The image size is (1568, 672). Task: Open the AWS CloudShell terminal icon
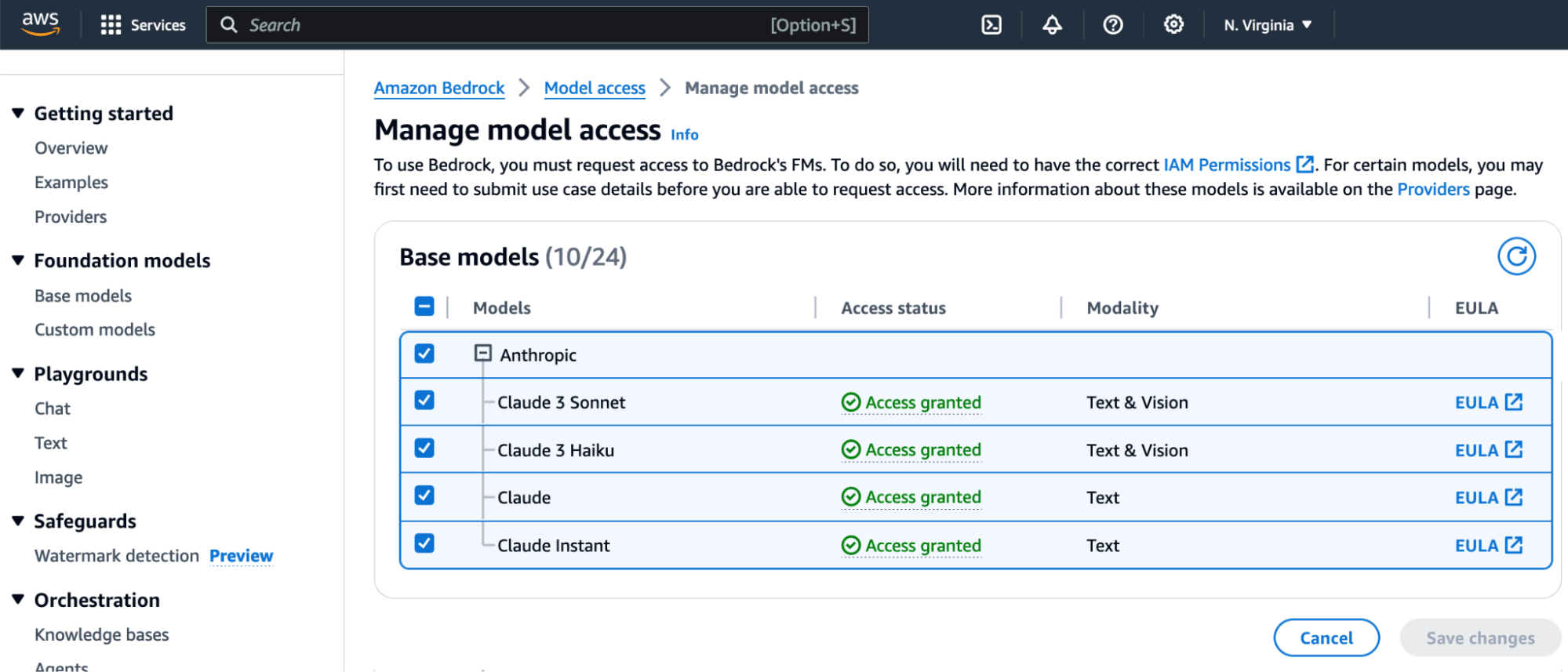pos(991,25)
